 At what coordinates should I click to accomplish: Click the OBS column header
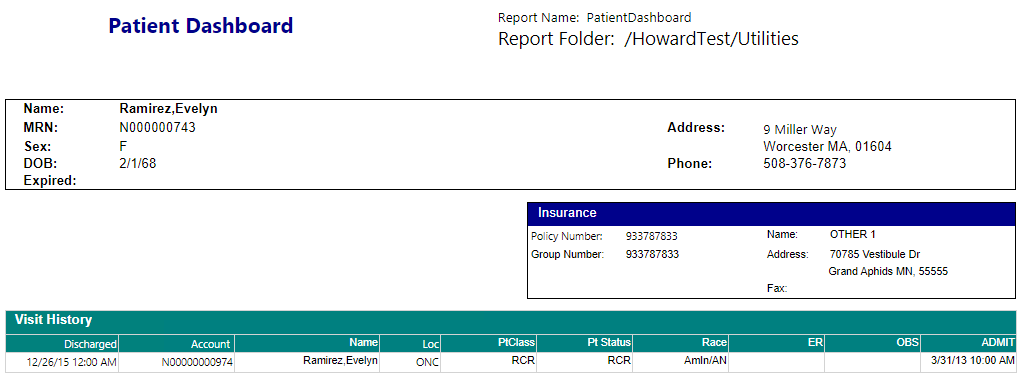pyautogui.click(x=872, y=343)
